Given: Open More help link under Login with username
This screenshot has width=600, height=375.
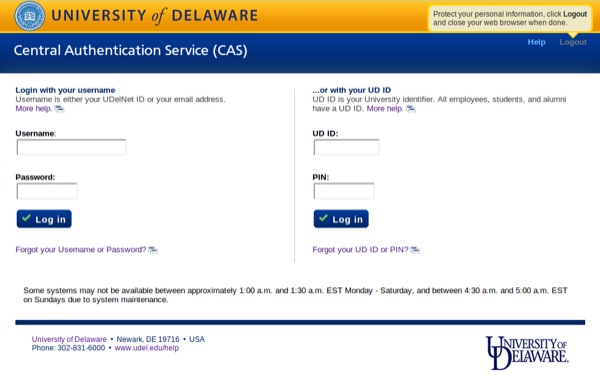Looking at the screenshot, I should click(34, 109).
